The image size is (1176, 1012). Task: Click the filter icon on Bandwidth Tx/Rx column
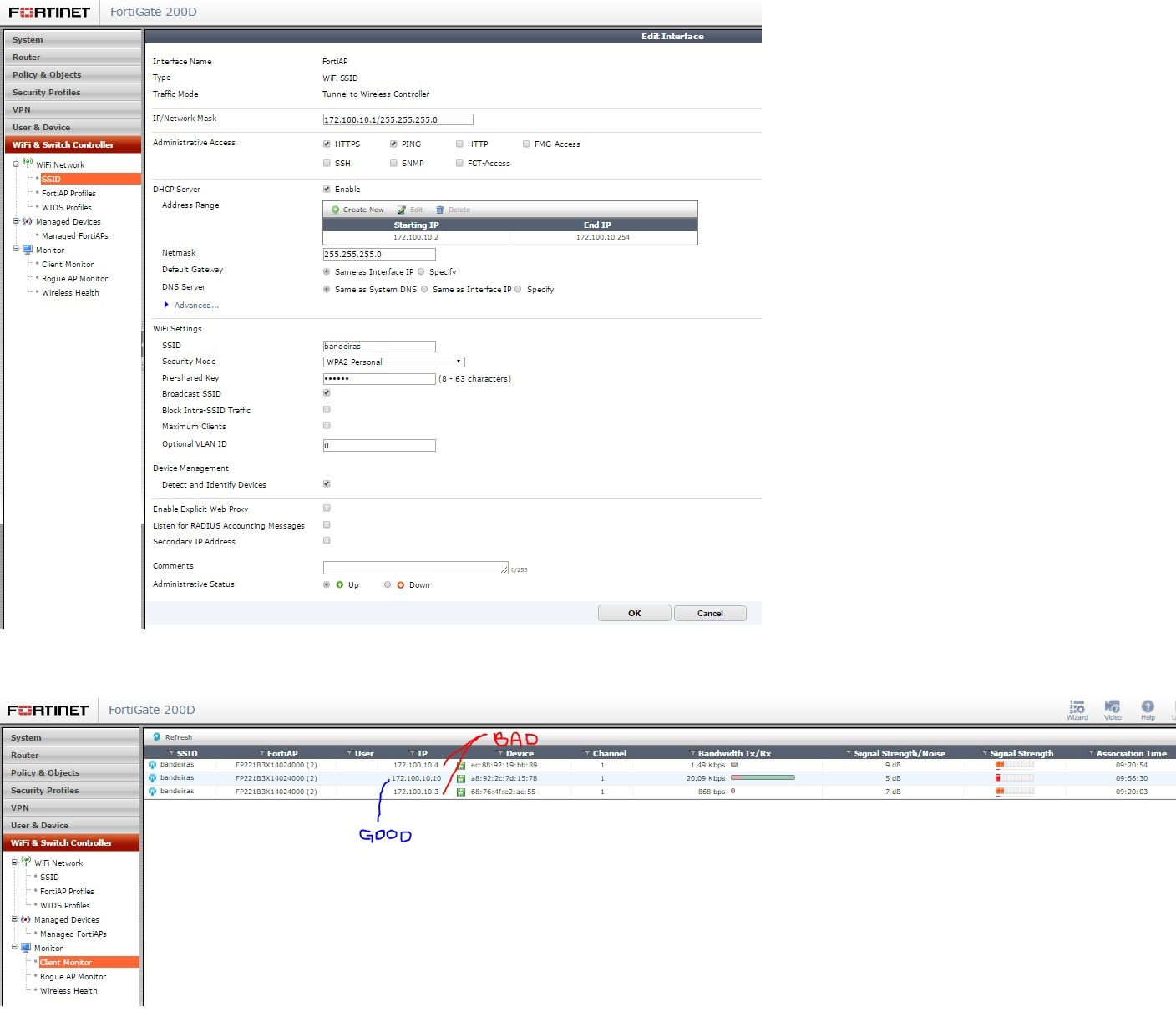pyautogui.click(x=692, y=753)
